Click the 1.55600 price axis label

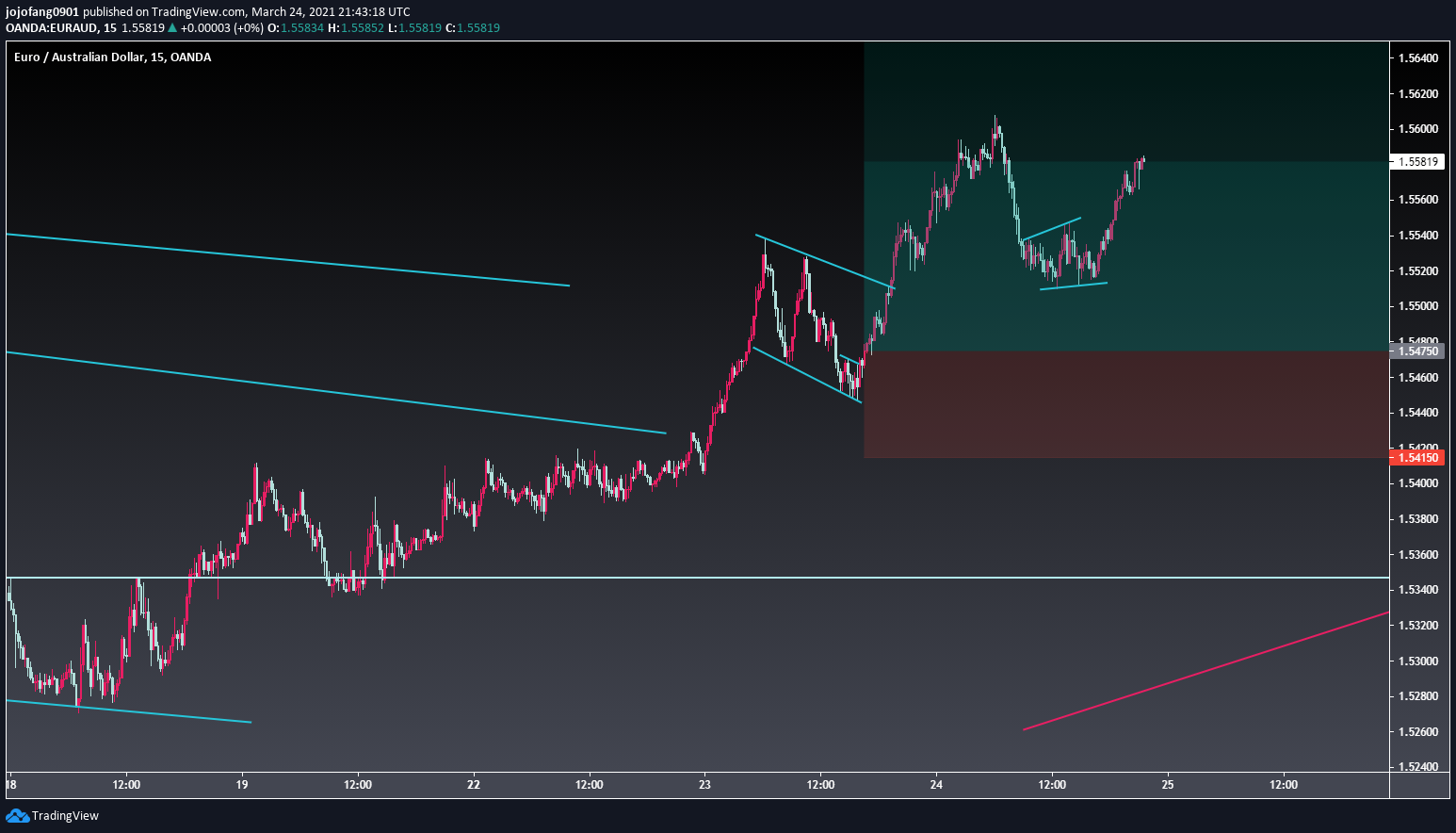click(1418, 200)
